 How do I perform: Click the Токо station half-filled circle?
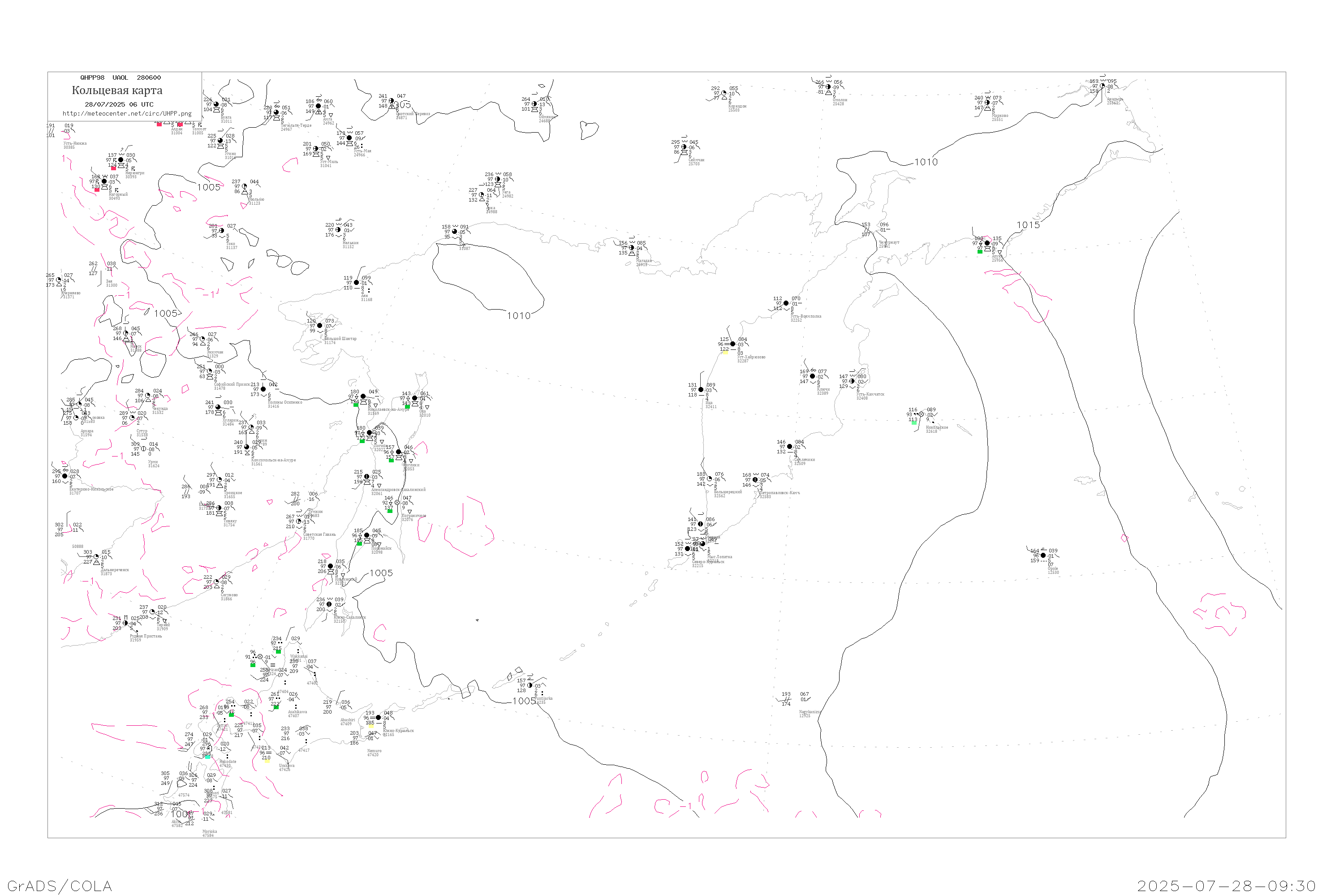[x=222, y=231]
